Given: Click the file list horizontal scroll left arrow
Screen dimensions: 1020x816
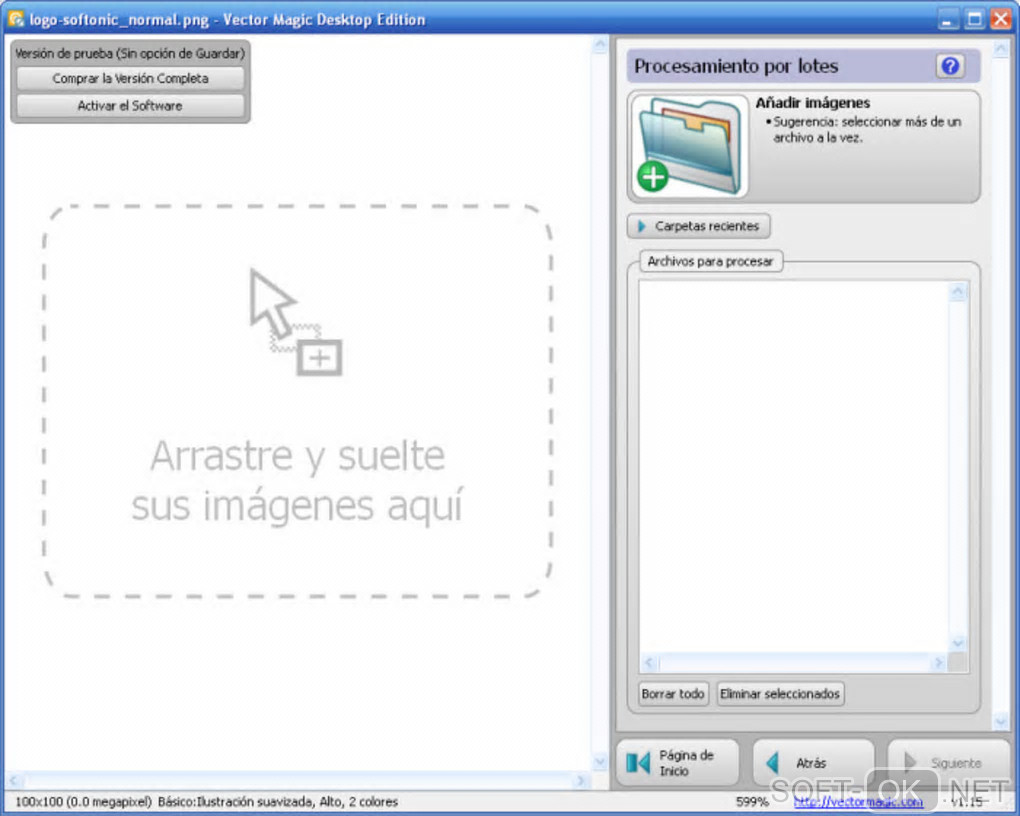Looking at the screenshot, I should coord(649,662).
